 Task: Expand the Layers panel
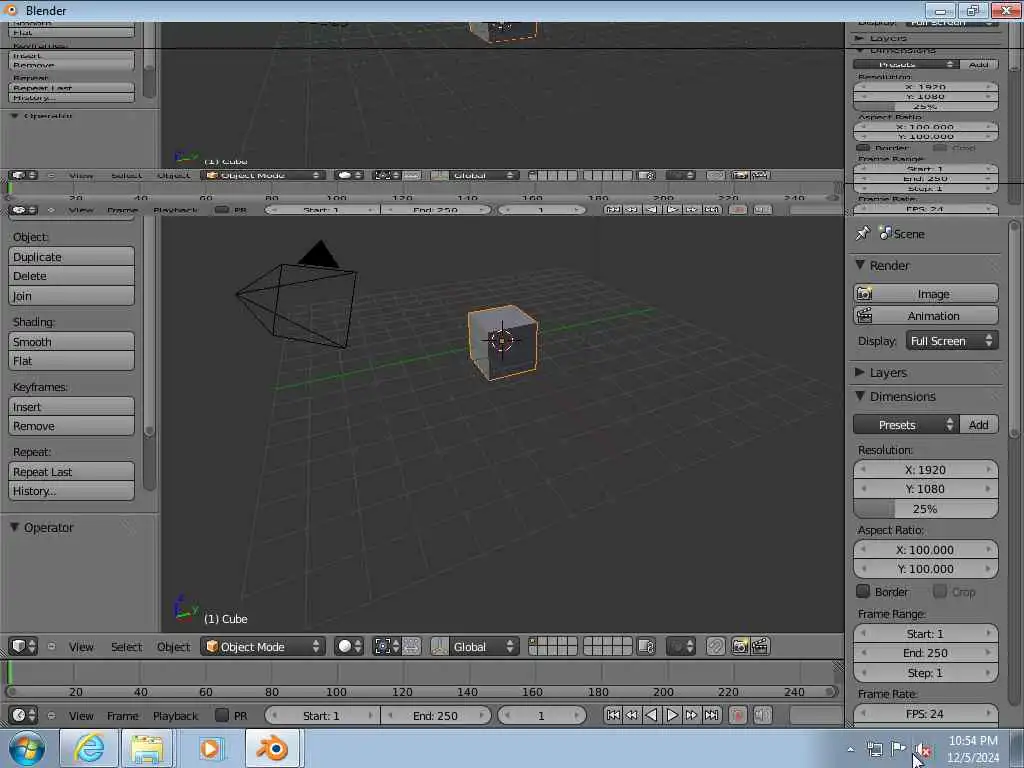[x=860, y=372]
